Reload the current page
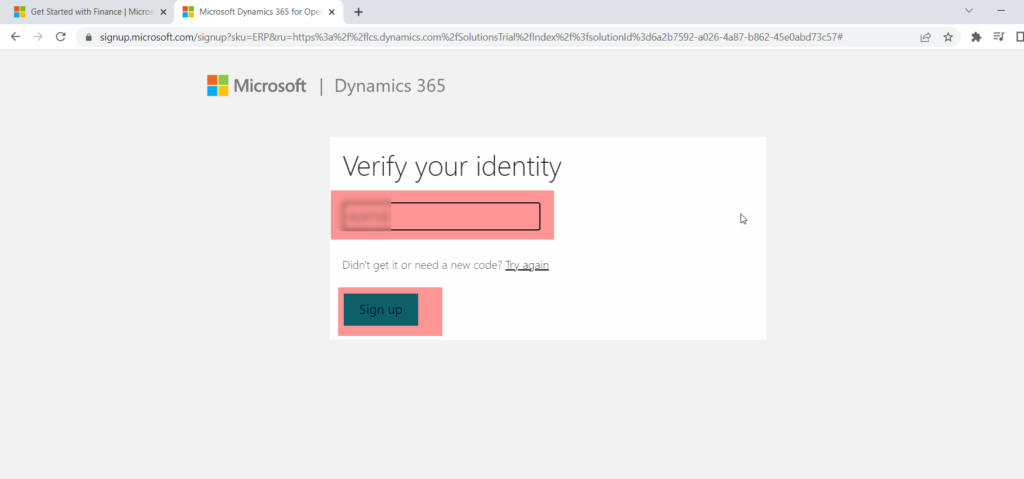The width and height of the screenshot is (1024, 479). [x=61, y=37]
